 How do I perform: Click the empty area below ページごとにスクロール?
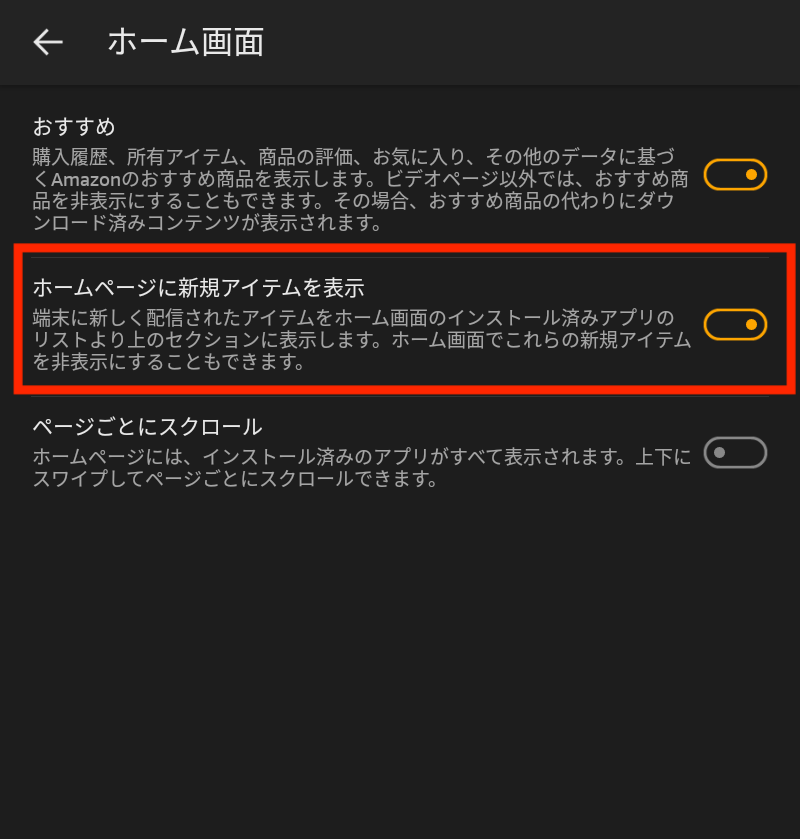[400, 663]
